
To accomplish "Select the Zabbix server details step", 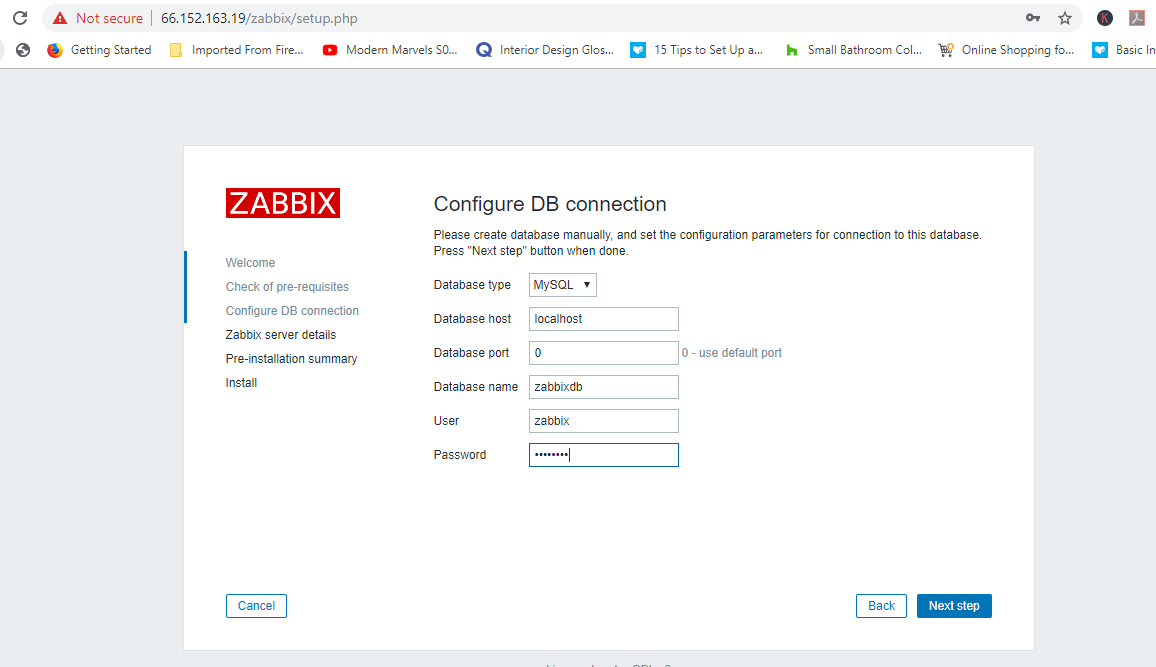I will click(x=281, y=335).
